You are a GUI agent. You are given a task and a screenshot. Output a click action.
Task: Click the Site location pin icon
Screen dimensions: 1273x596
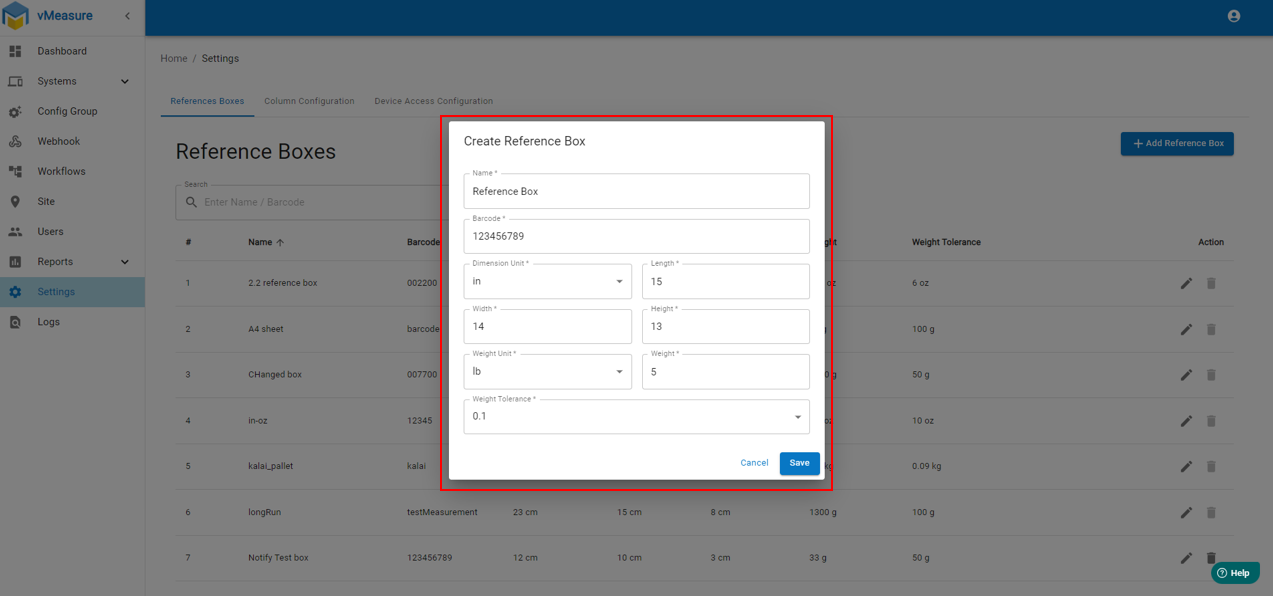pos(15,201)
